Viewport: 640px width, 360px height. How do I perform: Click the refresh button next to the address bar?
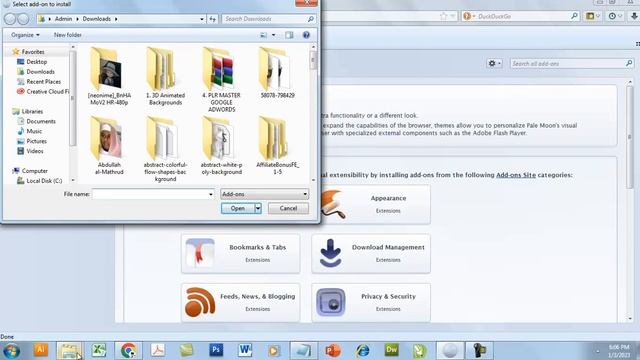pyautogui.click(x=213, y=19)
